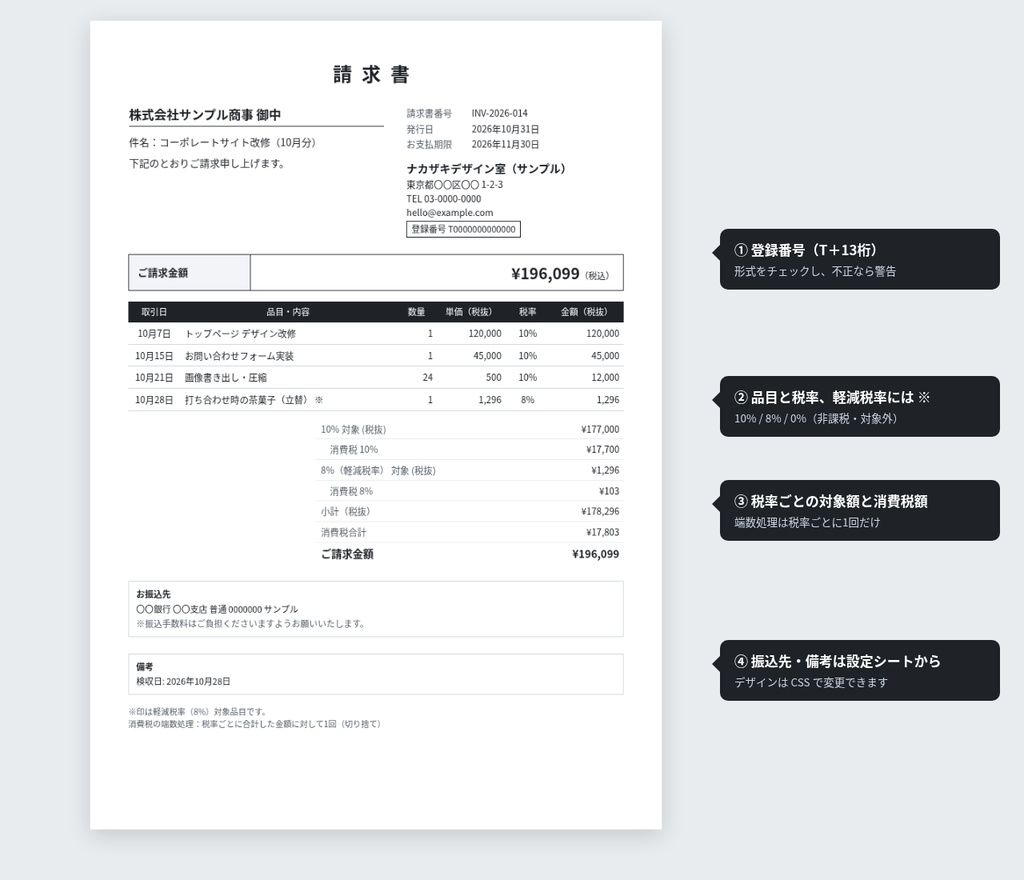The width and height of the screenshot is (1024, 880).
Task: Select the item お問い合わせフォーム実装
Action: pos(239,356)
